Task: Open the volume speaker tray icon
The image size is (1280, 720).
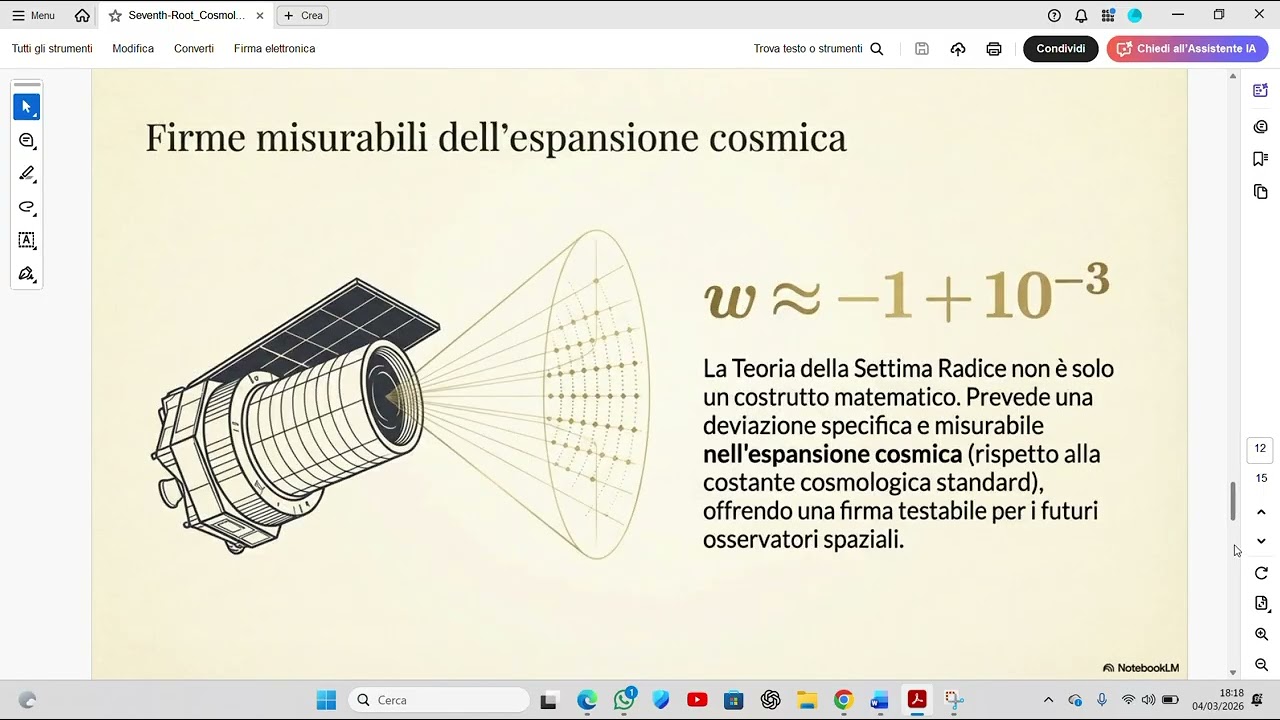Action: click(1148, 700)
